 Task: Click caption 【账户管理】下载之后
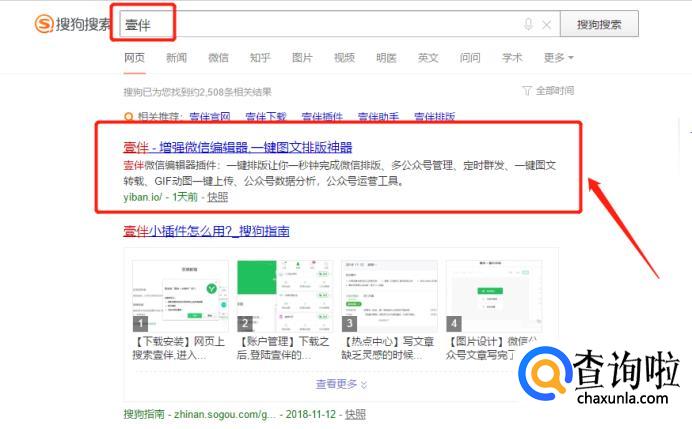(x=283, y=348)
